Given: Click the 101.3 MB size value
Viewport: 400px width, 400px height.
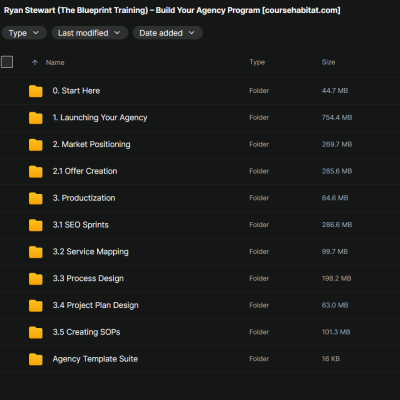Looking at the screenshot, I should 336,332.
